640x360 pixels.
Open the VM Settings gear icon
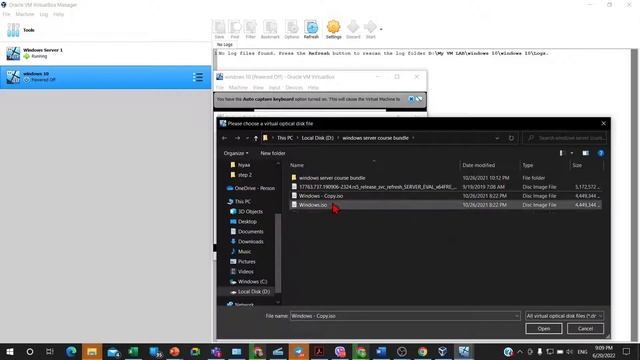click(333, 29)
